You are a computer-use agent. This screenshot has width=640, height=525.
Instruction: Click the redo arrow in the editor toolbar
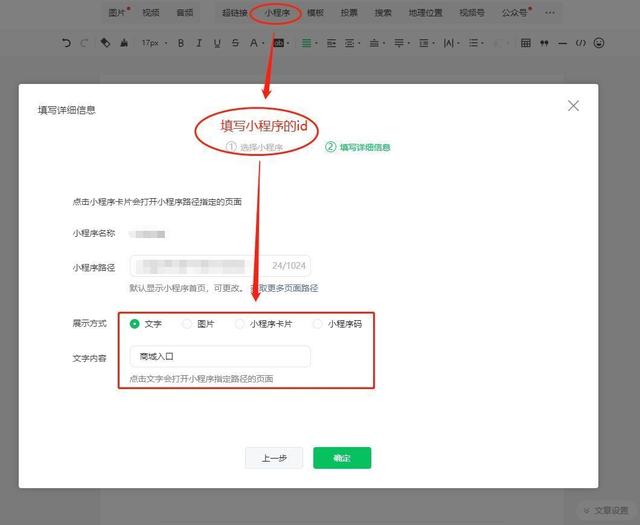coord(84,43)
